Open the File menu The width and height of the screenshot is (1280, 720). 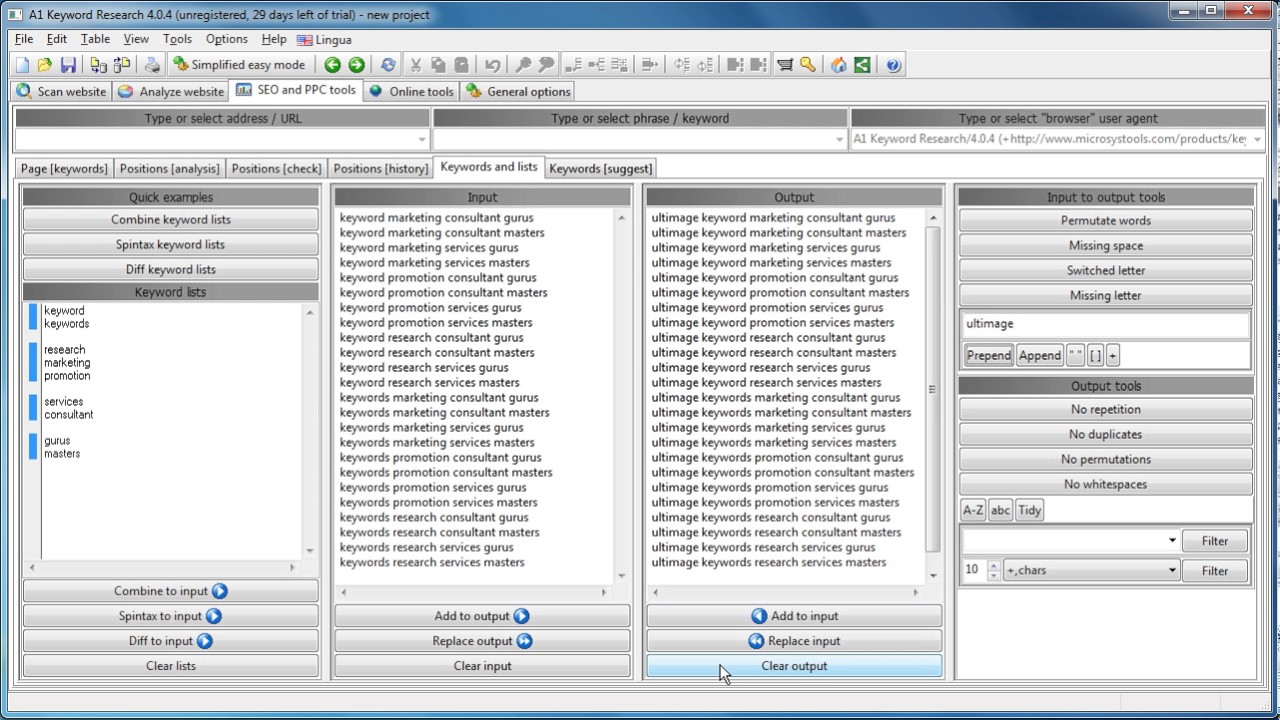(24, 39)
